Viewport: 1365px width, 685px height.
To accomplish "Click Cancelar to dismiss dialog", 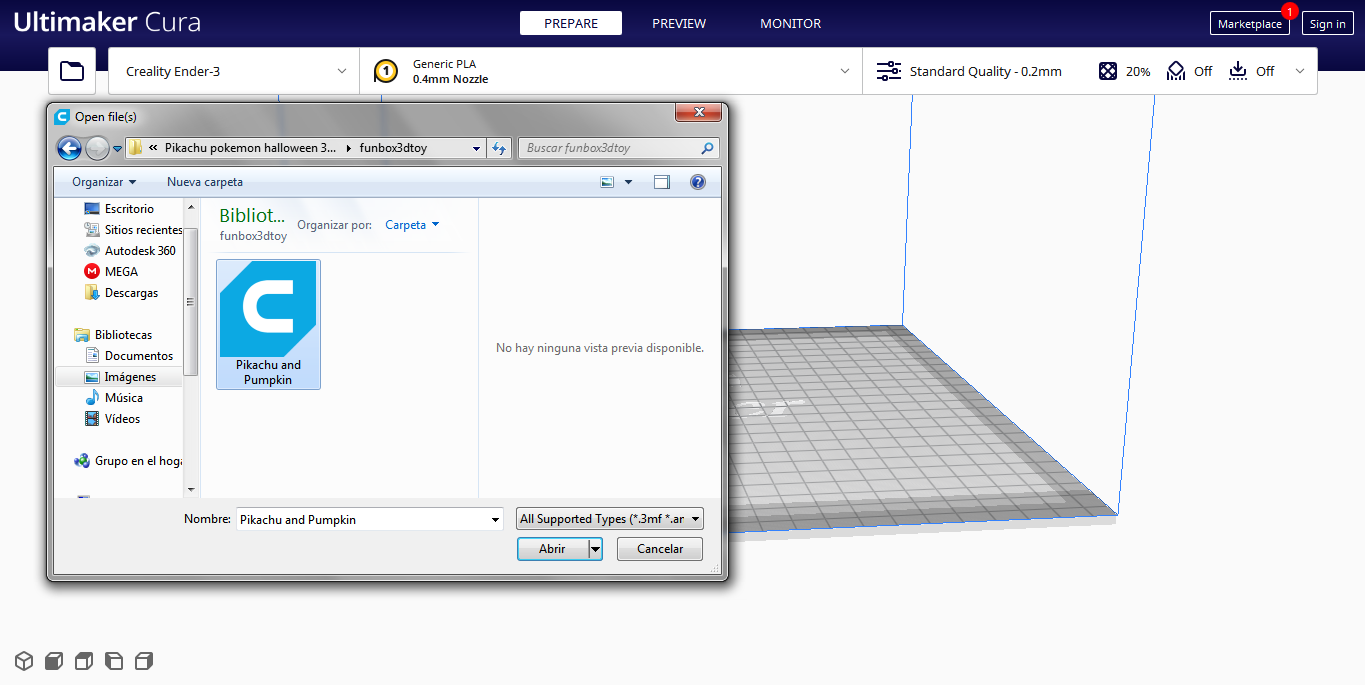I will 660,549.
